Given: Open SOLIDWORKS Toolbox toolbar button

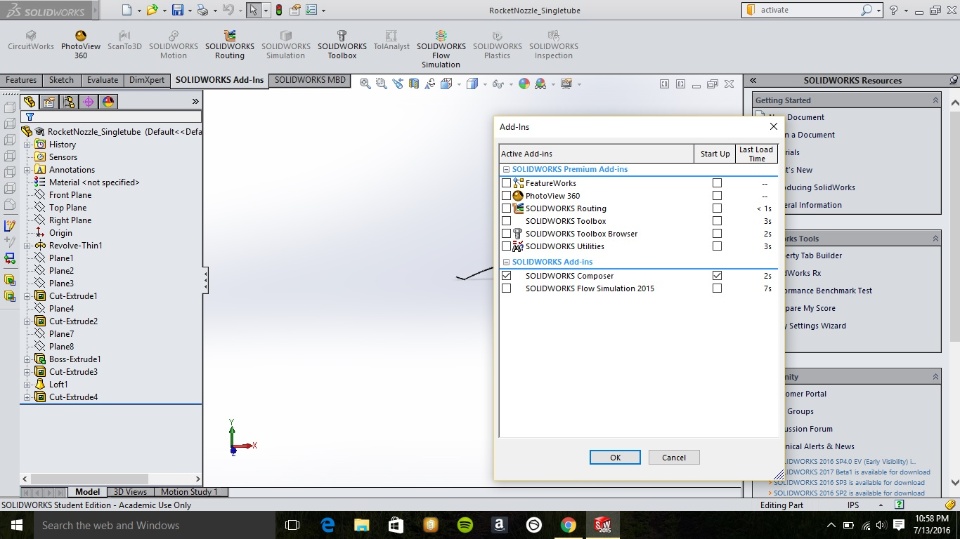Looking at the screenshot, I should point(342,45).
